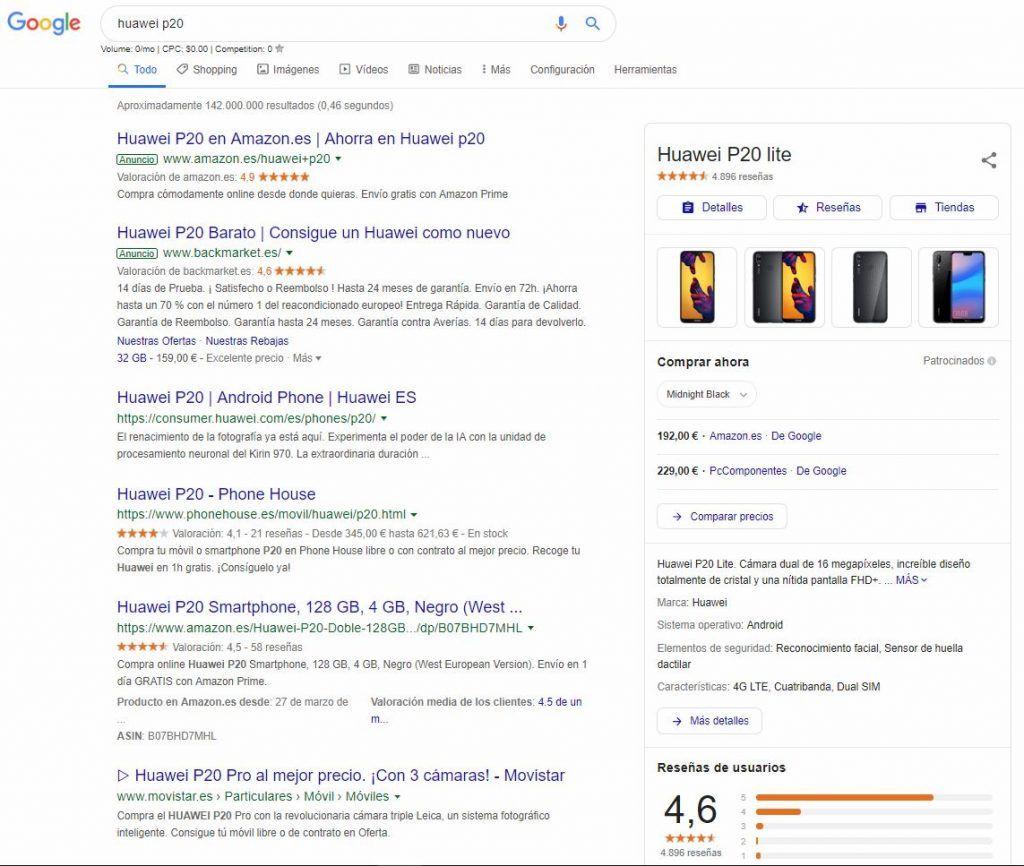
Task: Click the 4,6 overall rating score
Action: tap(690, 810)
